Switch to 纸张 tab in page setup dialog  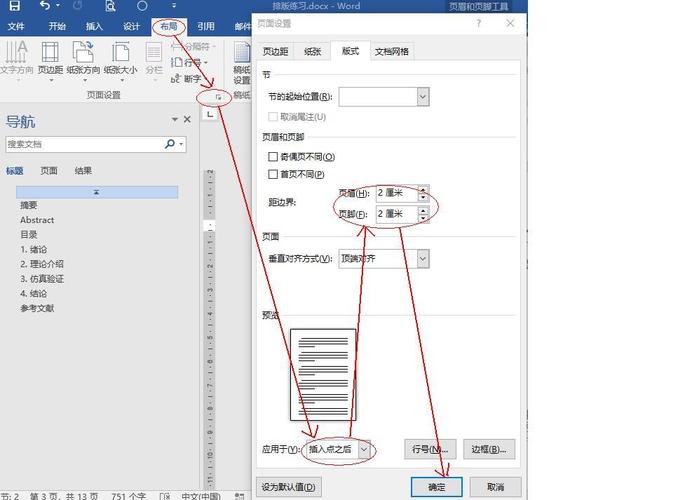coord(312,52)
